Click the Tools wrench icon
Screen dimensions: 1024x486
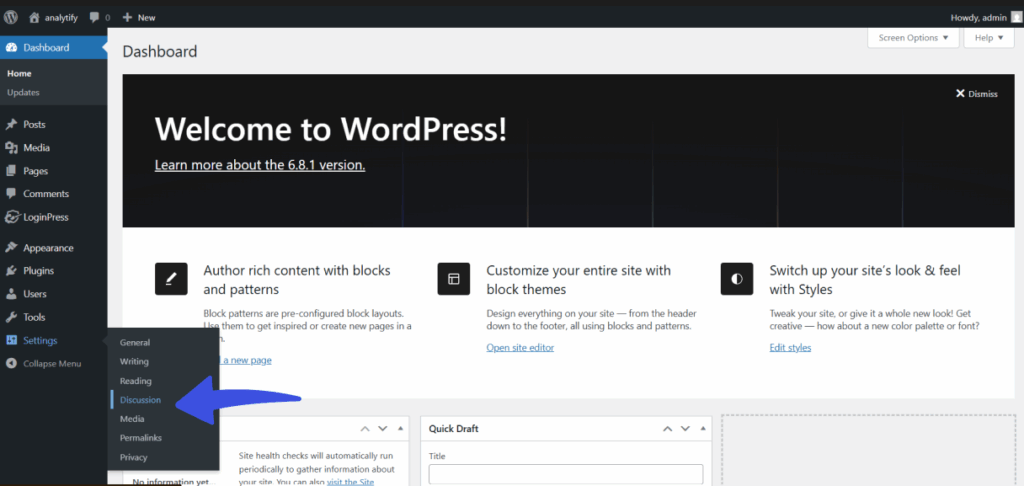11,317
